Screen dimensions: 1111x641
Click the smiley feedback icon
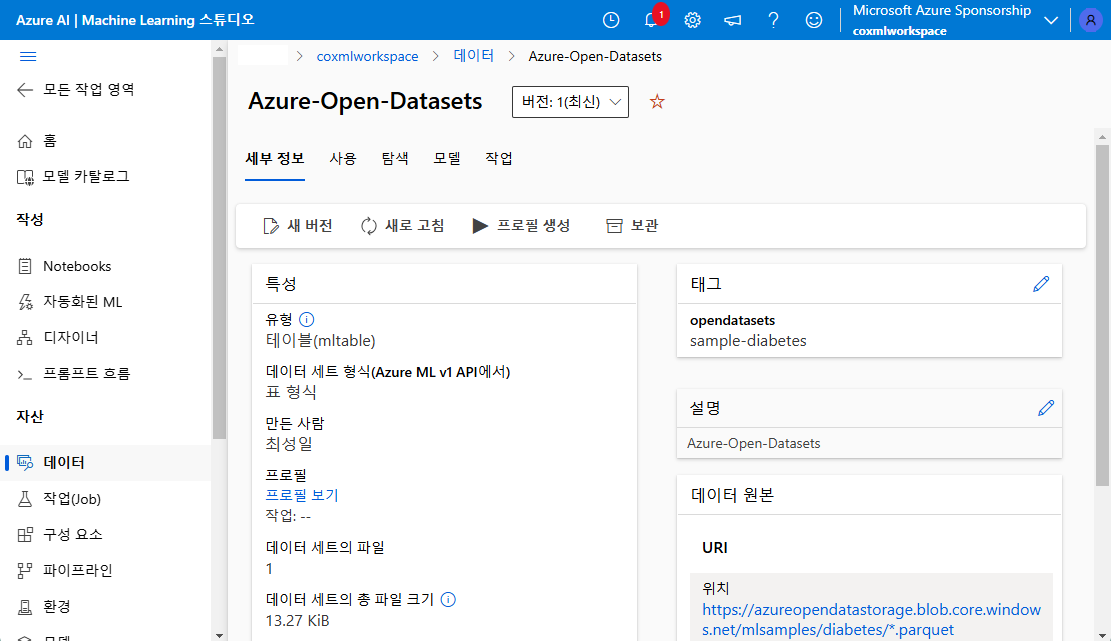click(x=813, y=20)
